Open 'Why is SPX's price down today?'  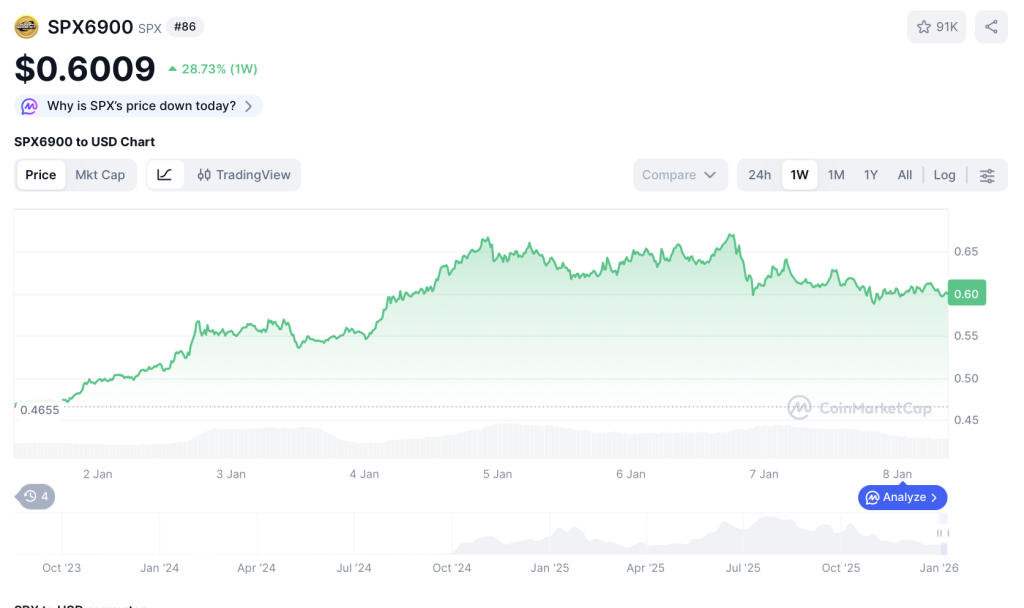[x=138, y=106]
